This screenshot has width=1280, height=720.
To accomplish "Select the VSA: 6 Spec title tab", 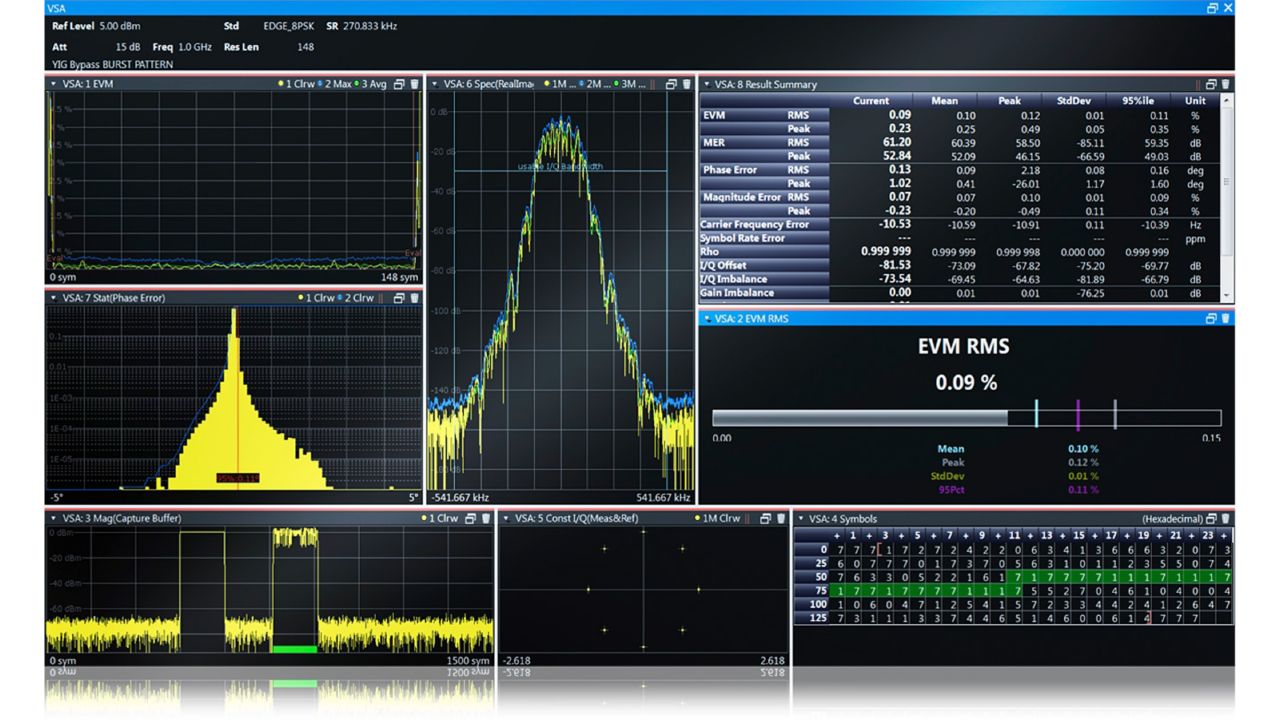I will coord(488,84).
